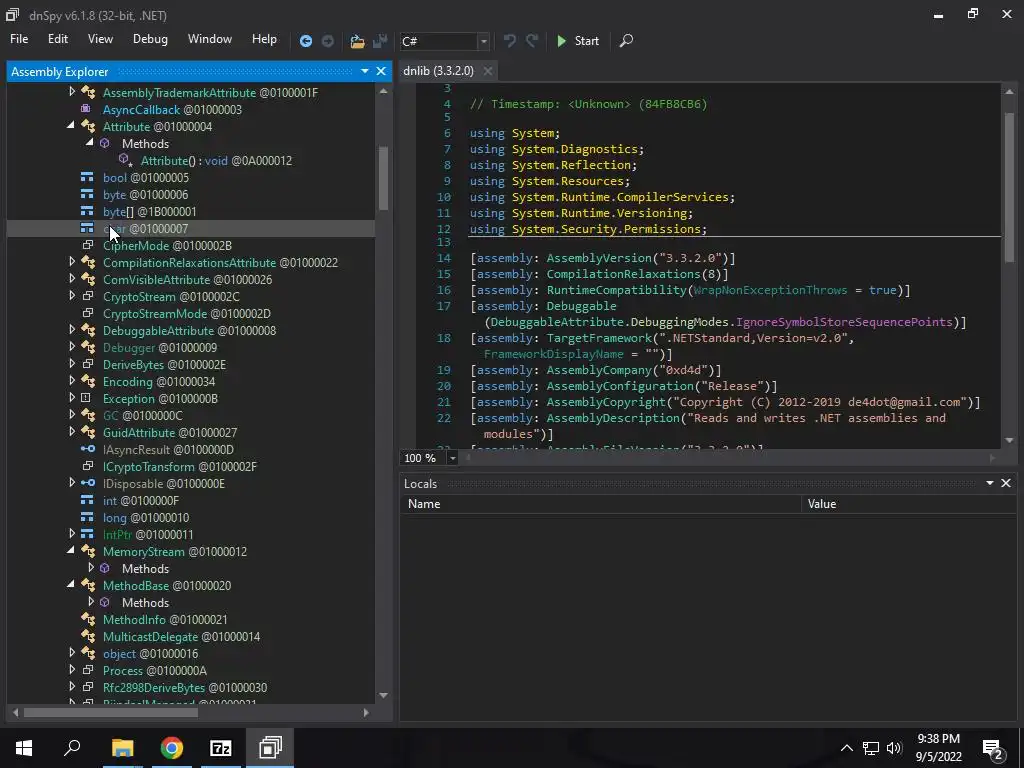This screenshot has width=1024, height=768.
Task: Open the 100 % zoom dropdown
Action: click(452, 458)
